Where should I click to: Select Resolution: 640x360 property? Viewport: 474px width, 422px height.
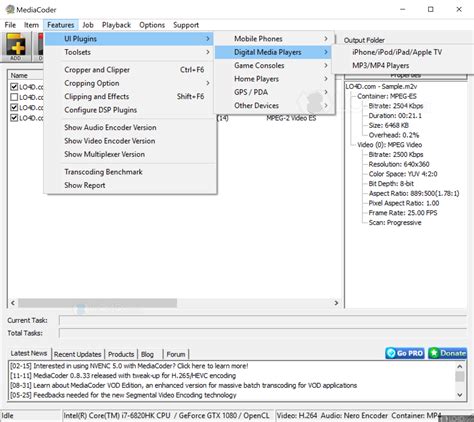coord(399,164)
